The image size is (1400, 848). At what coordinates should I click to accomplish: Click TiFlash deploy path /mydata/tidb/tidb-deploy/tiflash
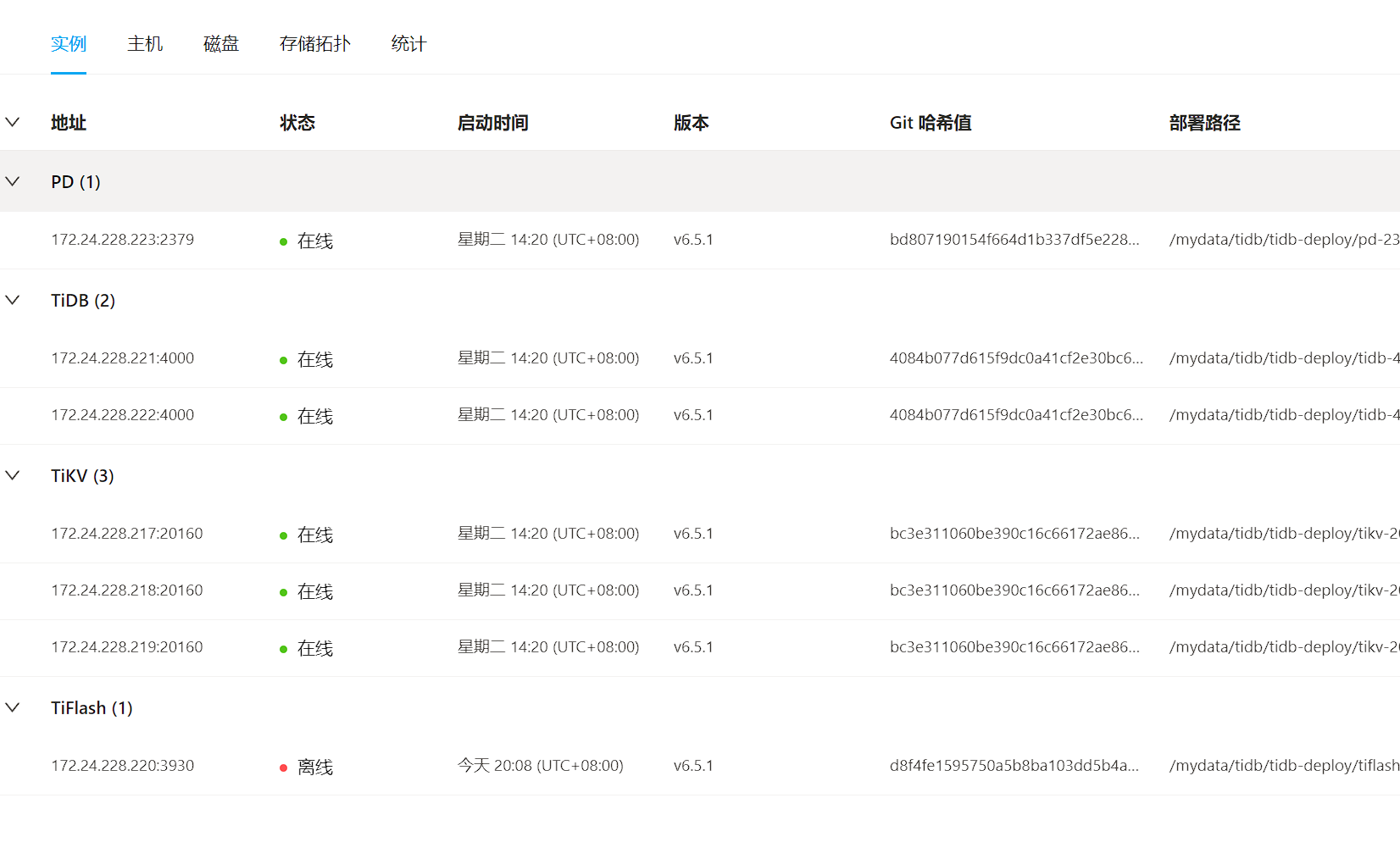click(x=1283, y=766)
